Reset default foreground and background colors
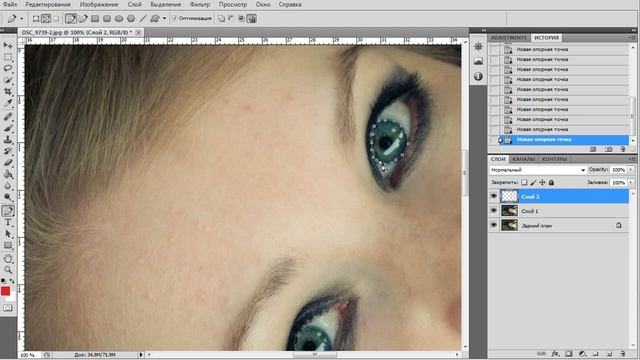The height and width of the screenshot is (360, 640). coord(3,281)
